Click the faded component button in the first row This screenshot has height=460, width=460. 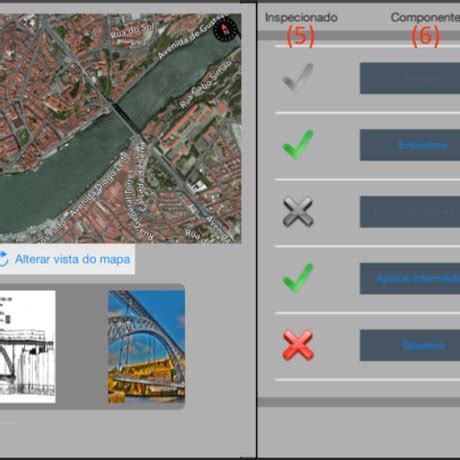[x=410, y=78]
